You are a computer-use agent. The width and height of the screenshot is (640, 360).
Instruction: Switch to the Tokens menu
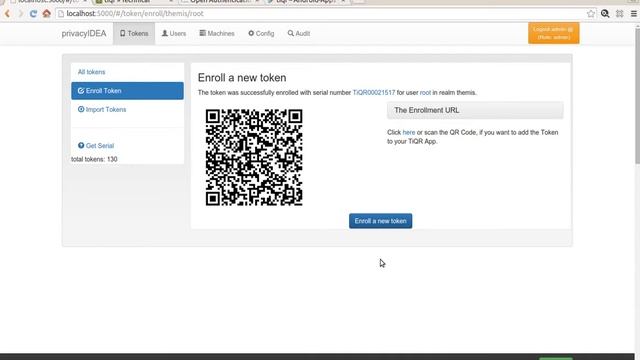[134, 33]
